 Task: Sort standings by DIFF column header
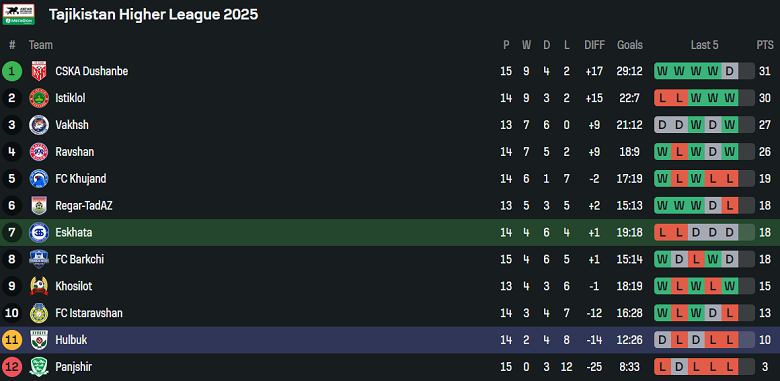coord(594,45)
